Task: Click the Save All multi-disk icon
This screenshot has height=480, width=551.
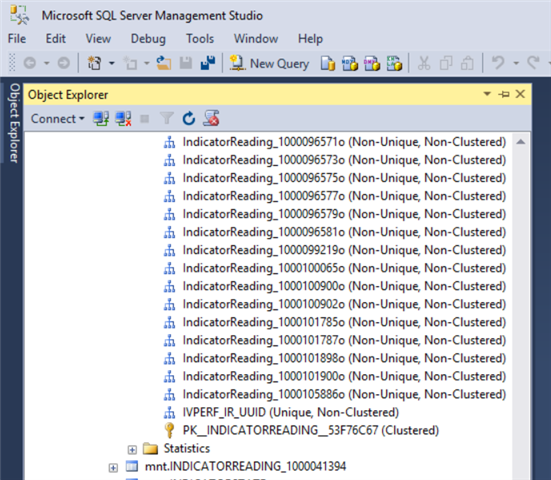Action: [x=208, y=63]
